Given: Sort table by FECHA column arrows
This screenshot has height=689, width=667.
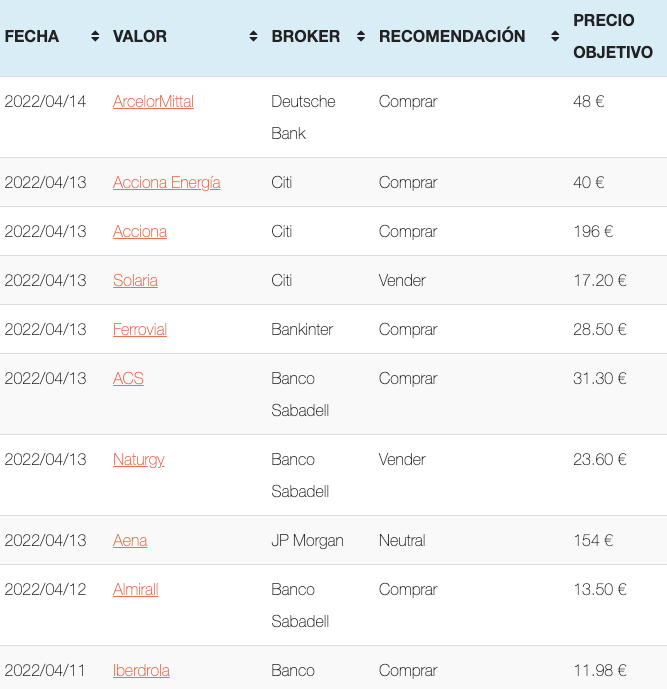Looking at the screenshot, I should click(x=95, y=36).
